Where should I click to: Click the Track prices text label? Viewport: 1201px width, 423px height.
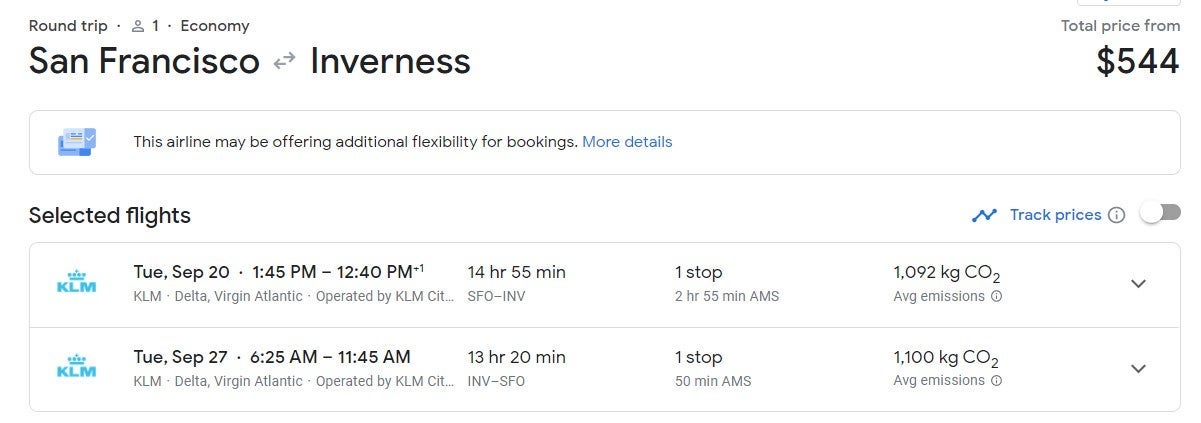pos(1055,215)
